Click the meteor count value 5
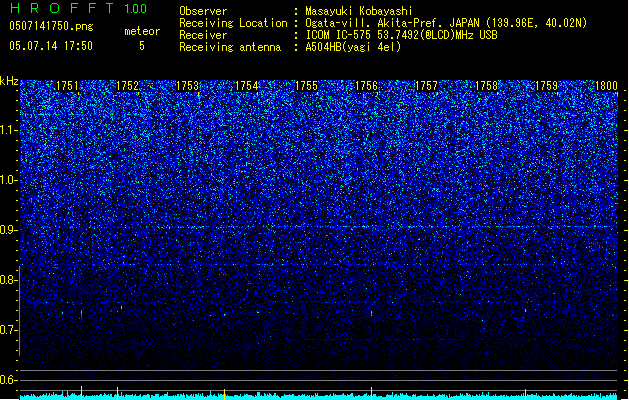This screenshot has width=629, height=400. pos(142,46)
